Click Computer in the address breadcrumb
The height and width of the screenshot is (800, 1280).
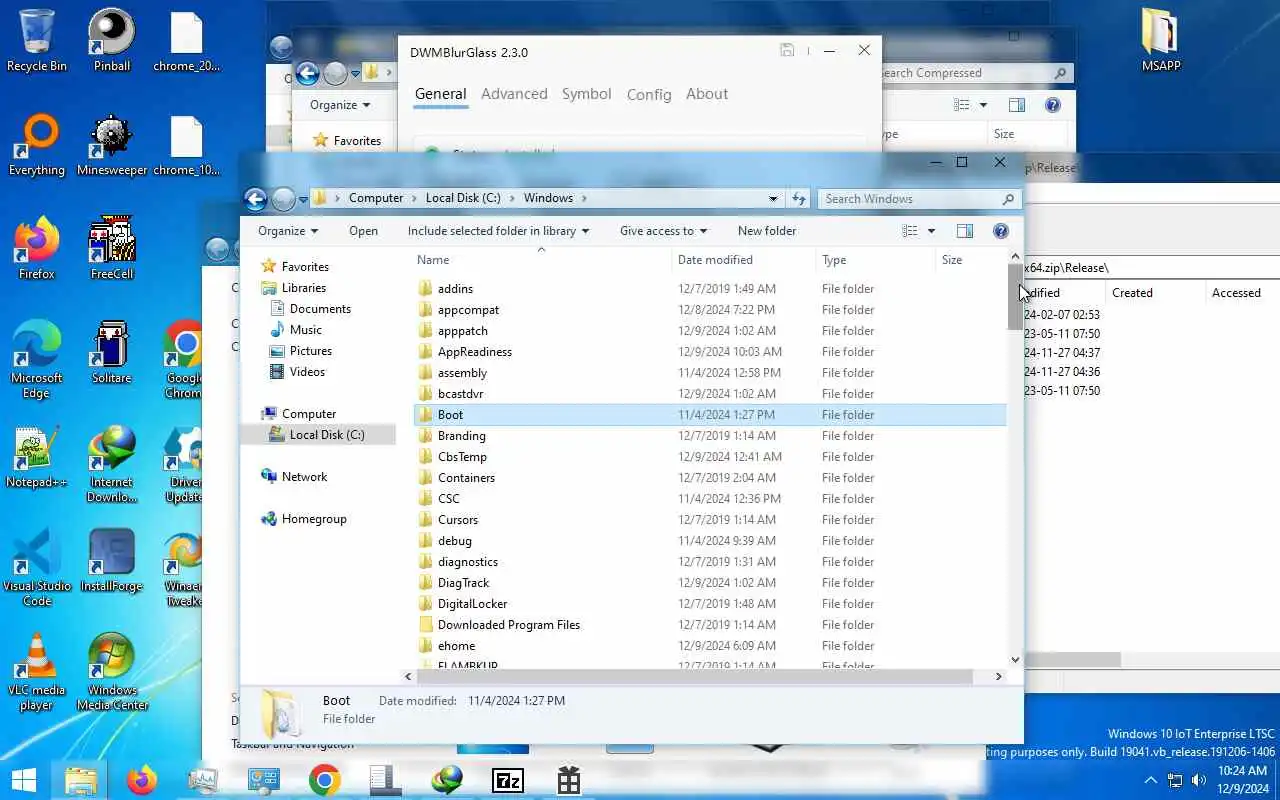376,198
